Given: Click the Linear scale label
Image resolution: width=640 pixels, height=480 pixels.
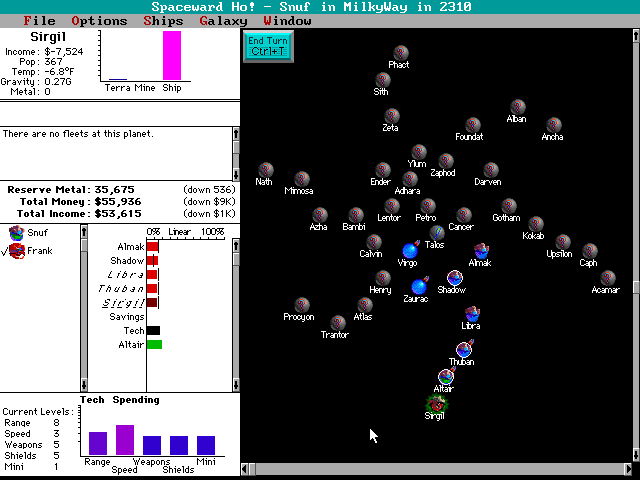Looking at the screenshot, I should [x=179, y=232].
